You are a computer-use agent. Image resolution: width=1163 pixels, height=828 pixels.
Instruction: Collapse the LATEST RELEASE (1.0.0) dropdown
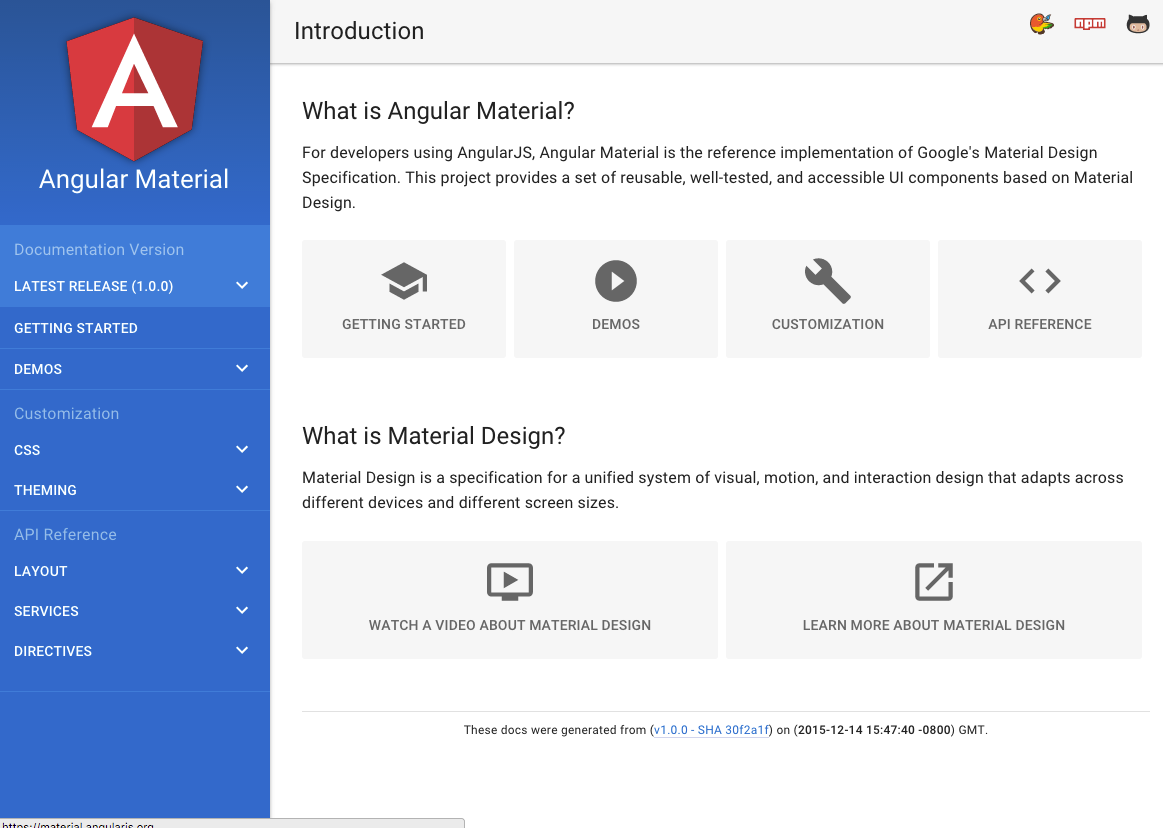[x=241, y=285]
